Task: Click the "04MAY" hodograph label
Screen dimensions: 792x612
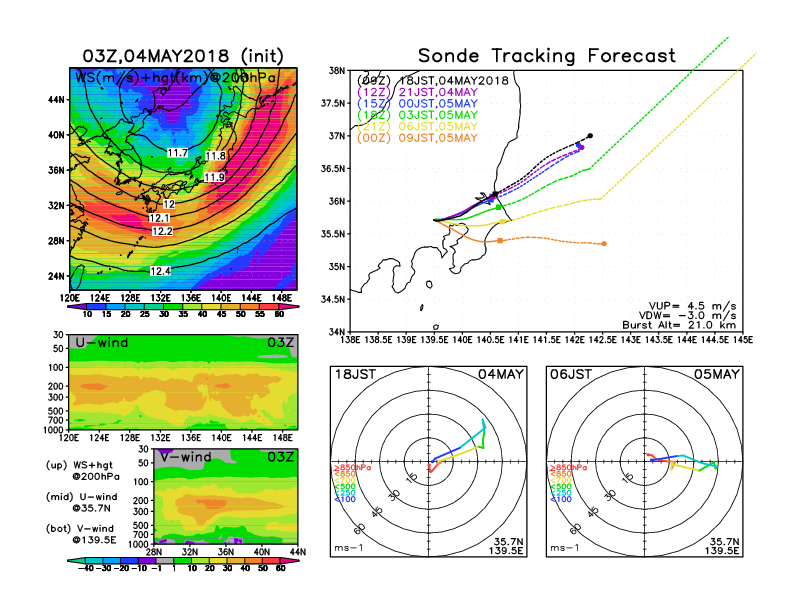Action: [501, 374]
